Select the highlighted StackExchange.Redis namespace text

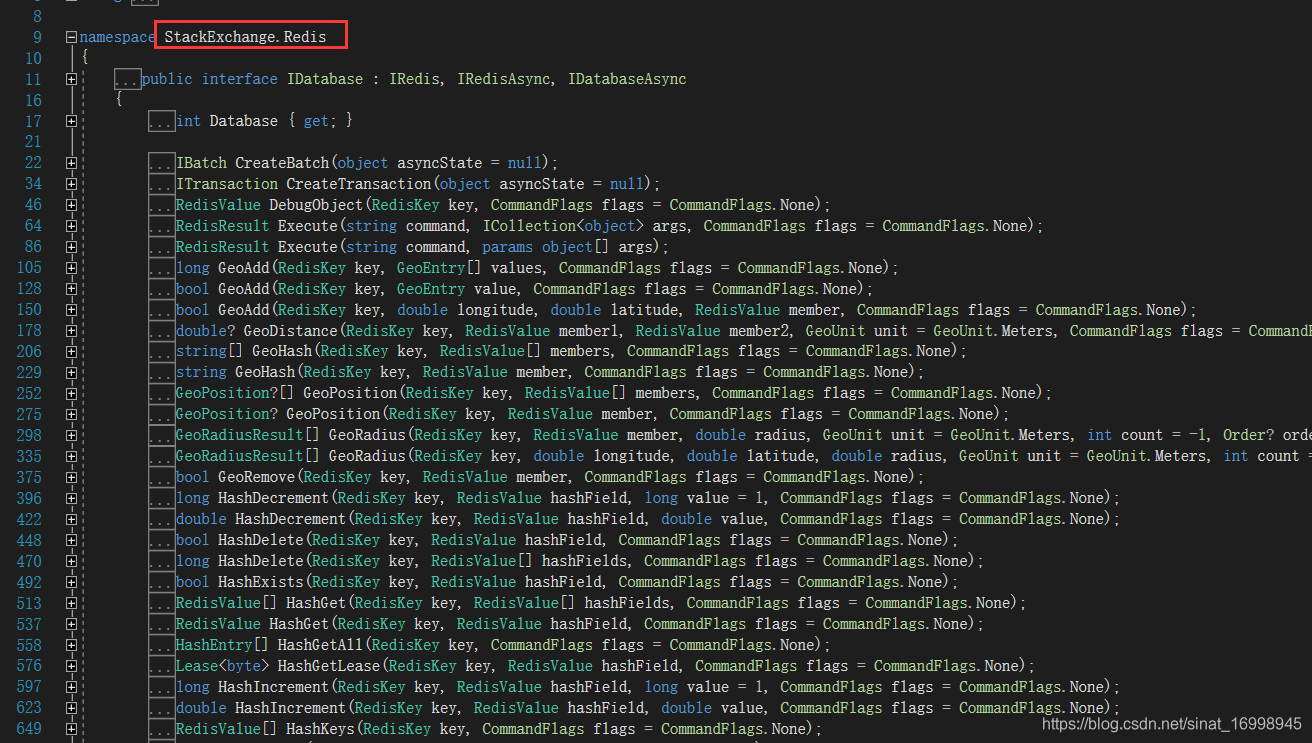click(247, 35)
